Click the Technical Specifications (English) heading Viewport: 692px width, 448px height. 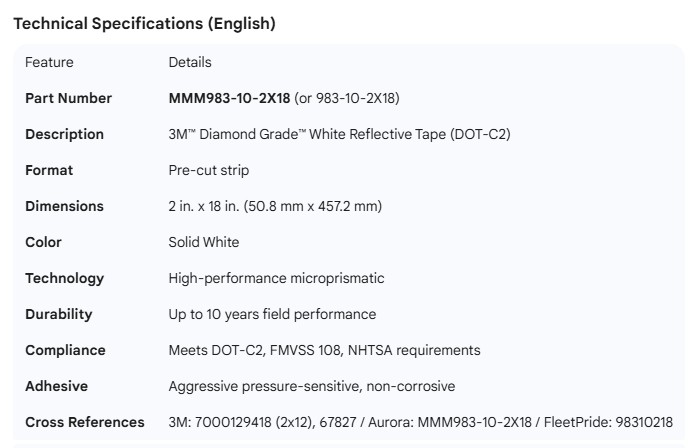coord(144,24)
